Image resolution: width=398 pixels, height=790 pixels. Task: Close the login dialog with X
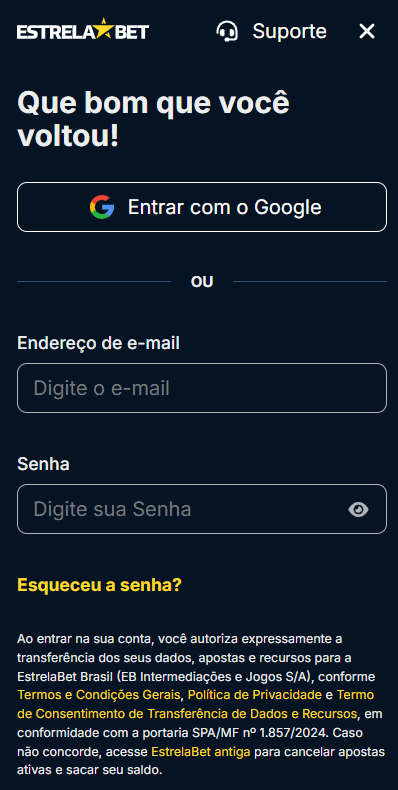pyautogui.click(x=367, y=31)
